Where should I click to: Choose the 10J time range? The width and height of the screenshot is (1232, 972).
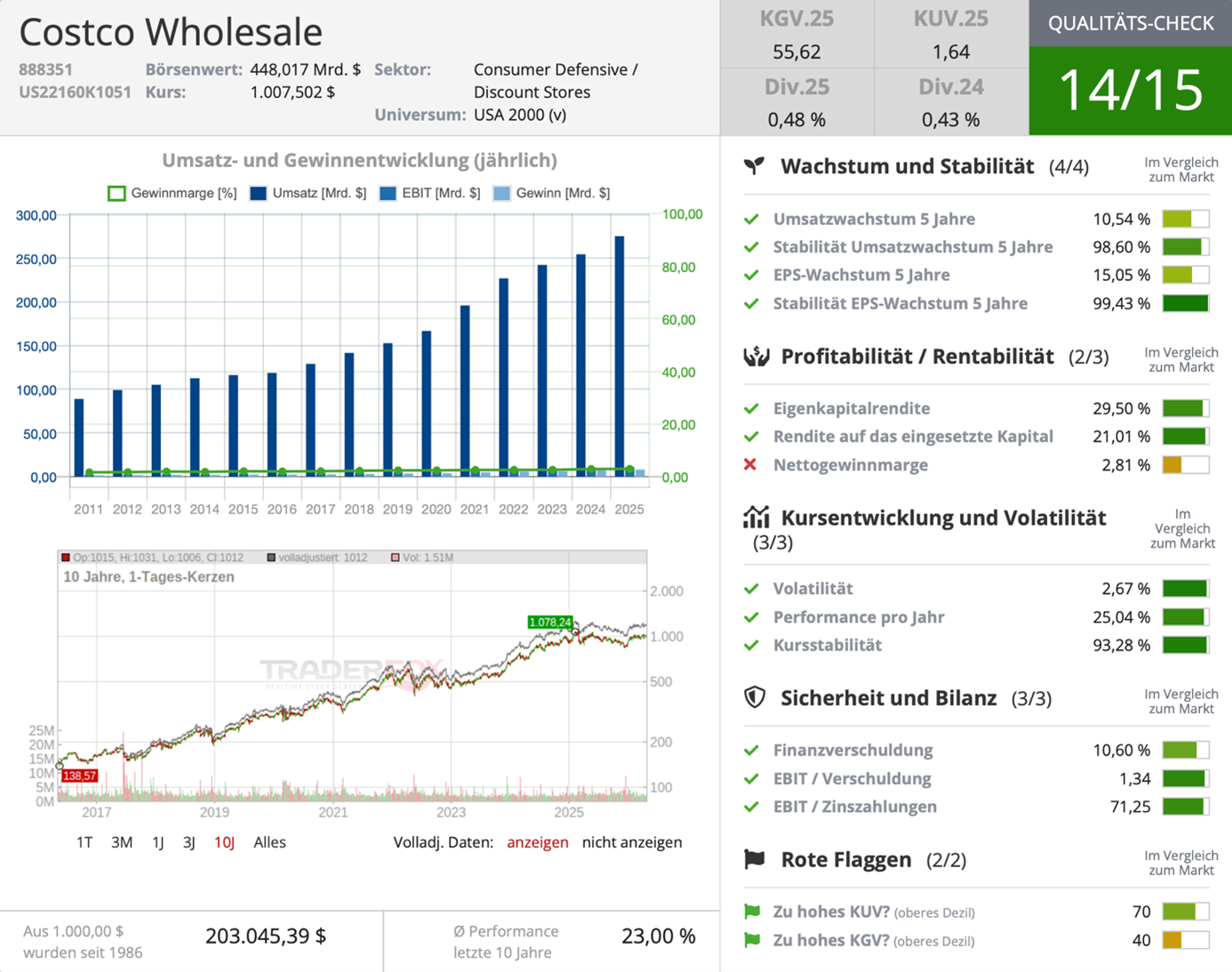click(x=224, y=842)
